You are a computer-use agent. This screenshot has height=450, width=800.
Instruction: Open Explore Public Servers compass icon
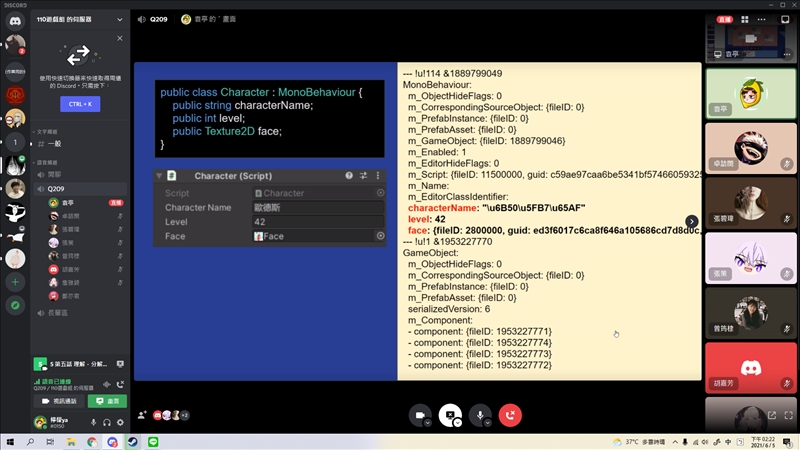15,306
